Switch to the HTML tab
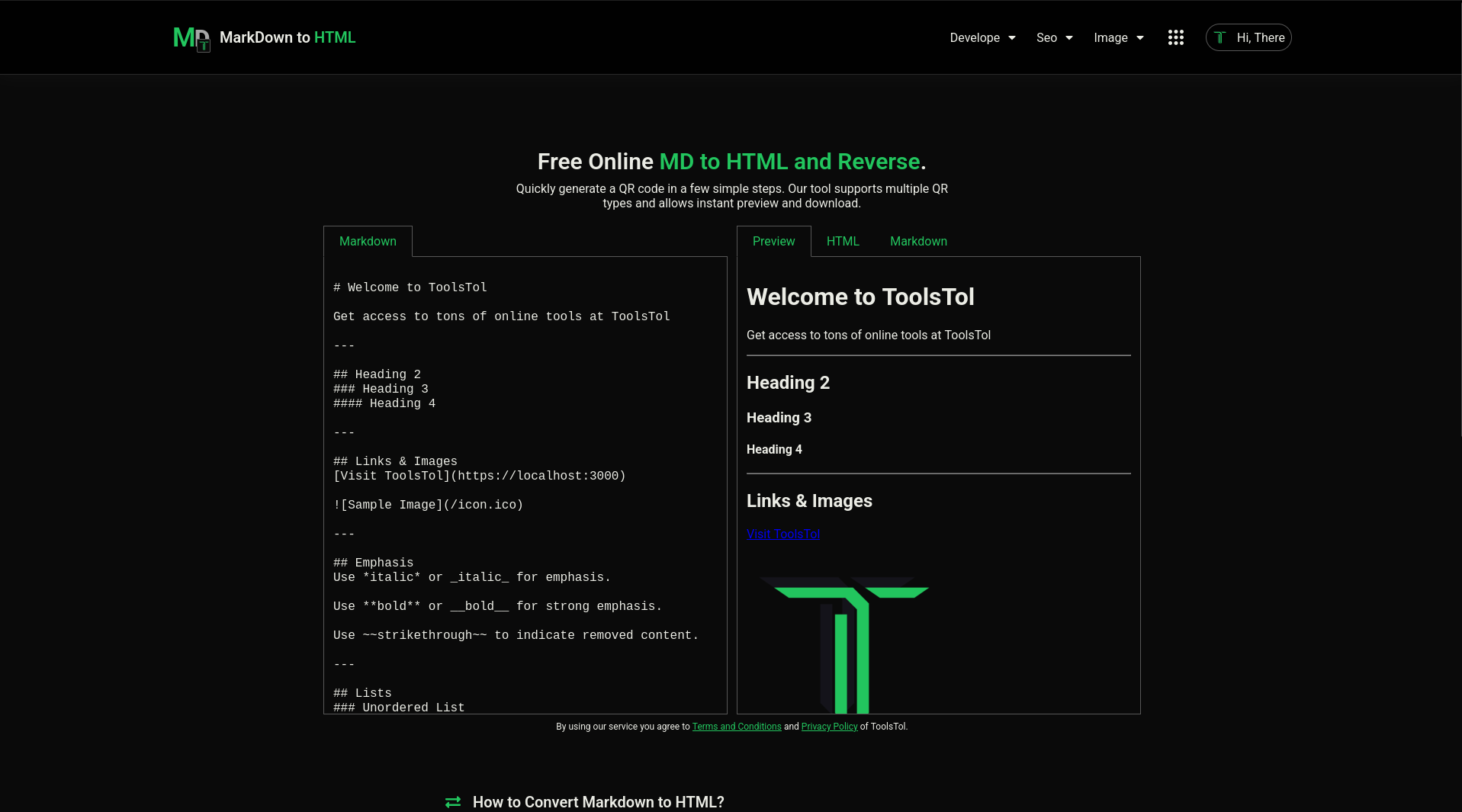The width and height of the screenshot is (1462, 812). pos(843,241)
